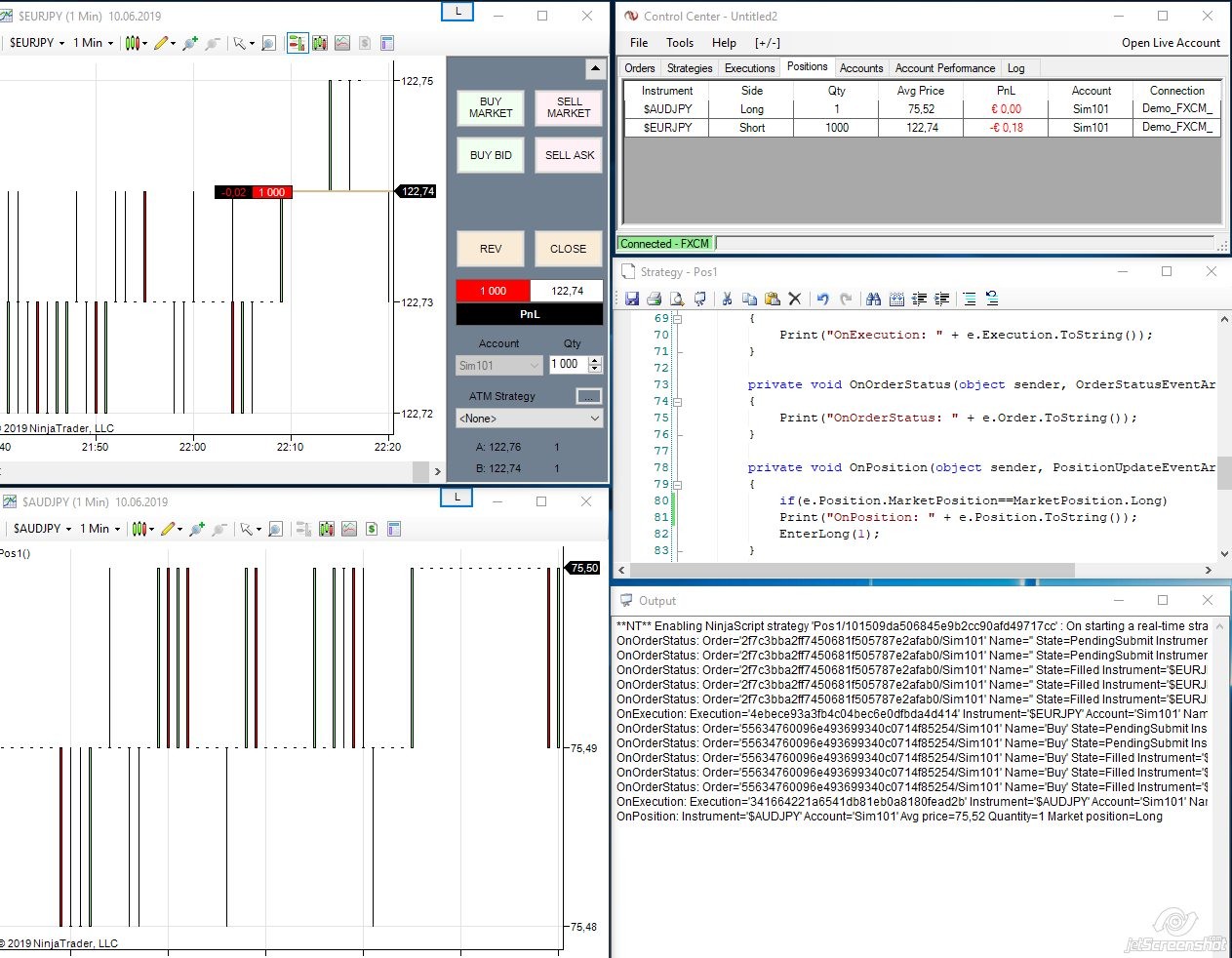1232x958 pixels.
Task: Open drawing tools pencil dropdown on EURJPY chart
Action: pos(165,43)
